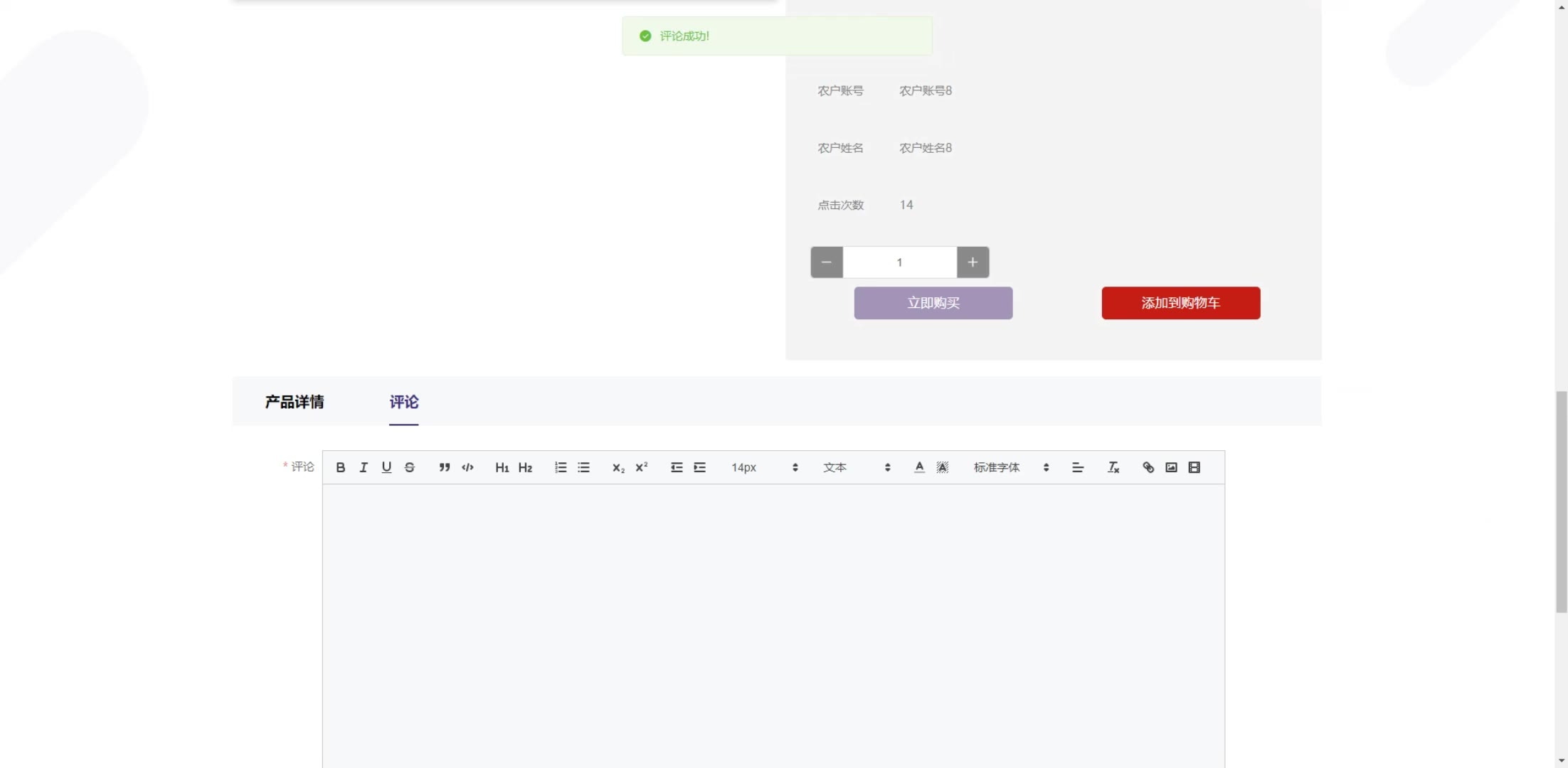Open the 标准字体 font family dropdown
Viewport: 1568px width, 768px height.
coord(1011,467)
